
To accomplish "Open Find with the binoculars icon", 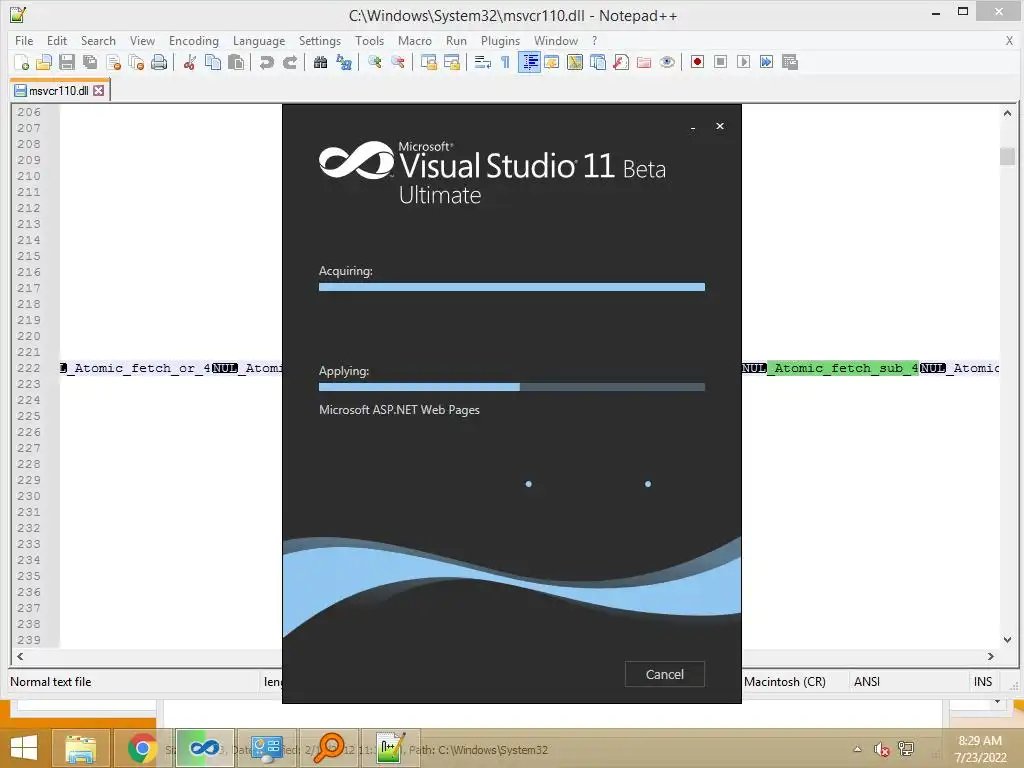I will pos(320,62).
